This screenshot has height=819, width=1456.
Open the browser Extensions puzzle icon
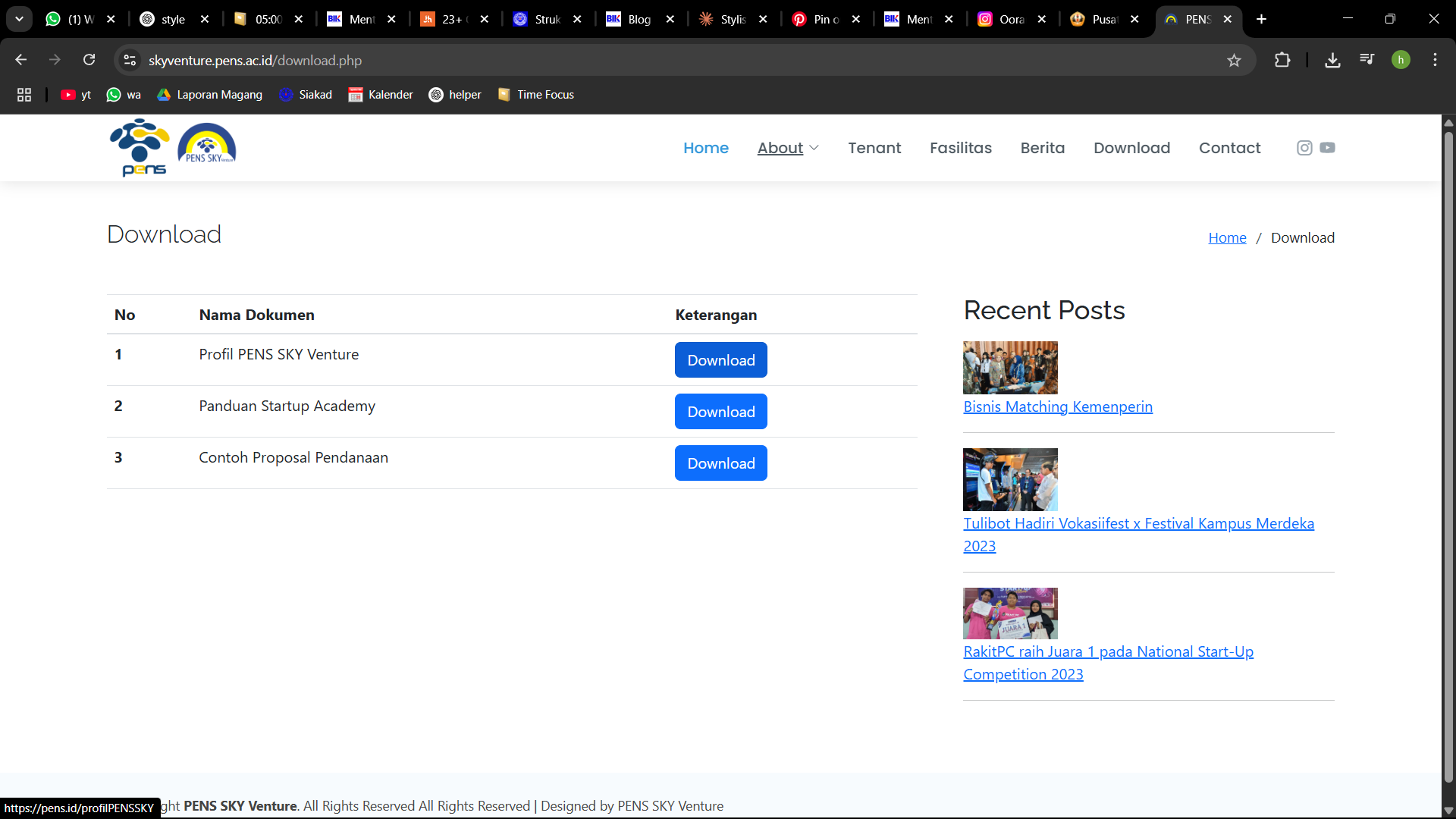click(1282, 60)
